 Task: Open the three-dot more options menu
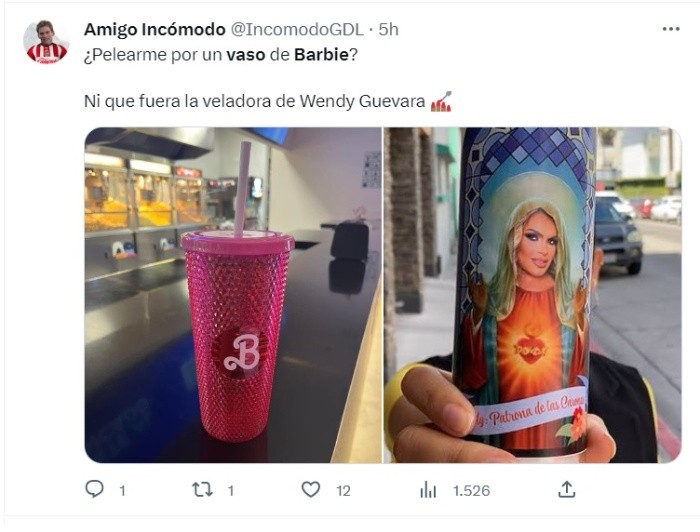point(671,29)
